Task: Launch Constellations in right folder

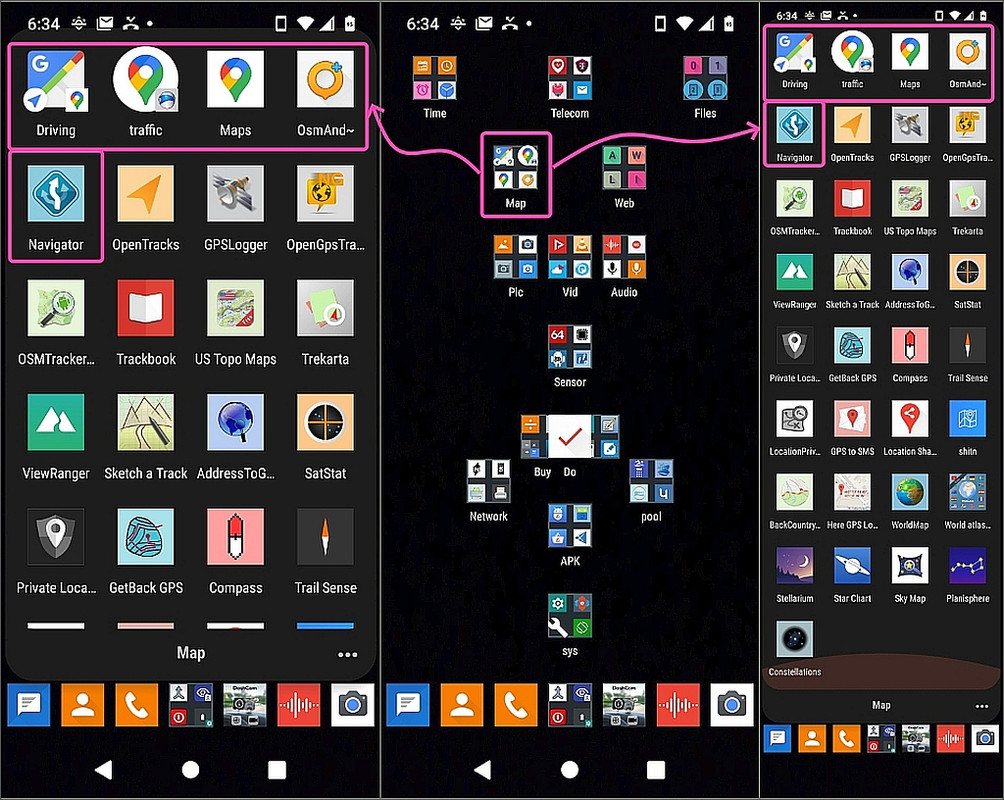Action: click(x=795, y=639)
